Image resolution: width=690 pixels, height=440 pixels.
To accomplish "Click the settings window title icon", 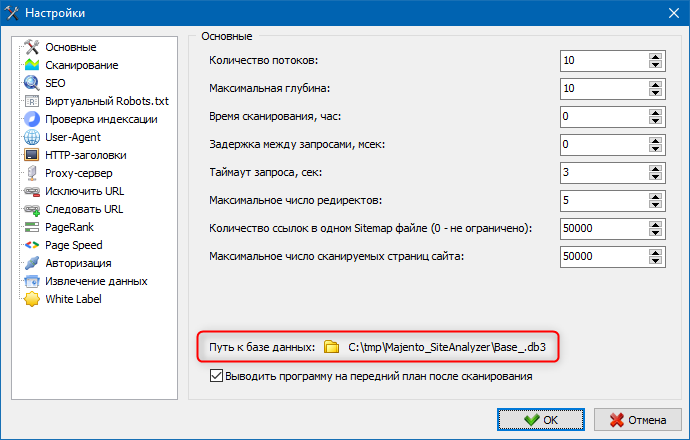I will [11, 13].
